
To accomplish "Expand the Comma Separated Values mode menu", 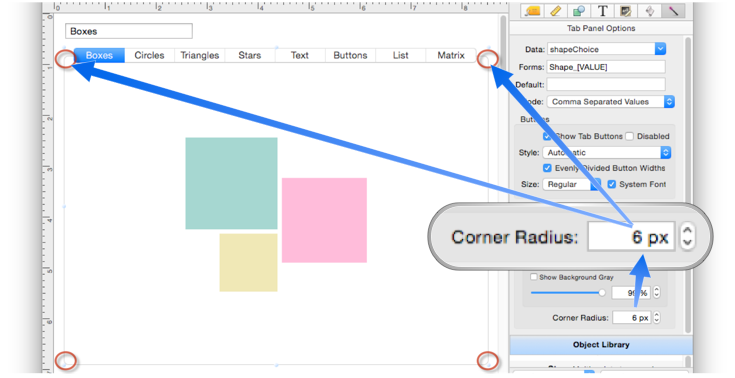I will click(x=610, y=102).
